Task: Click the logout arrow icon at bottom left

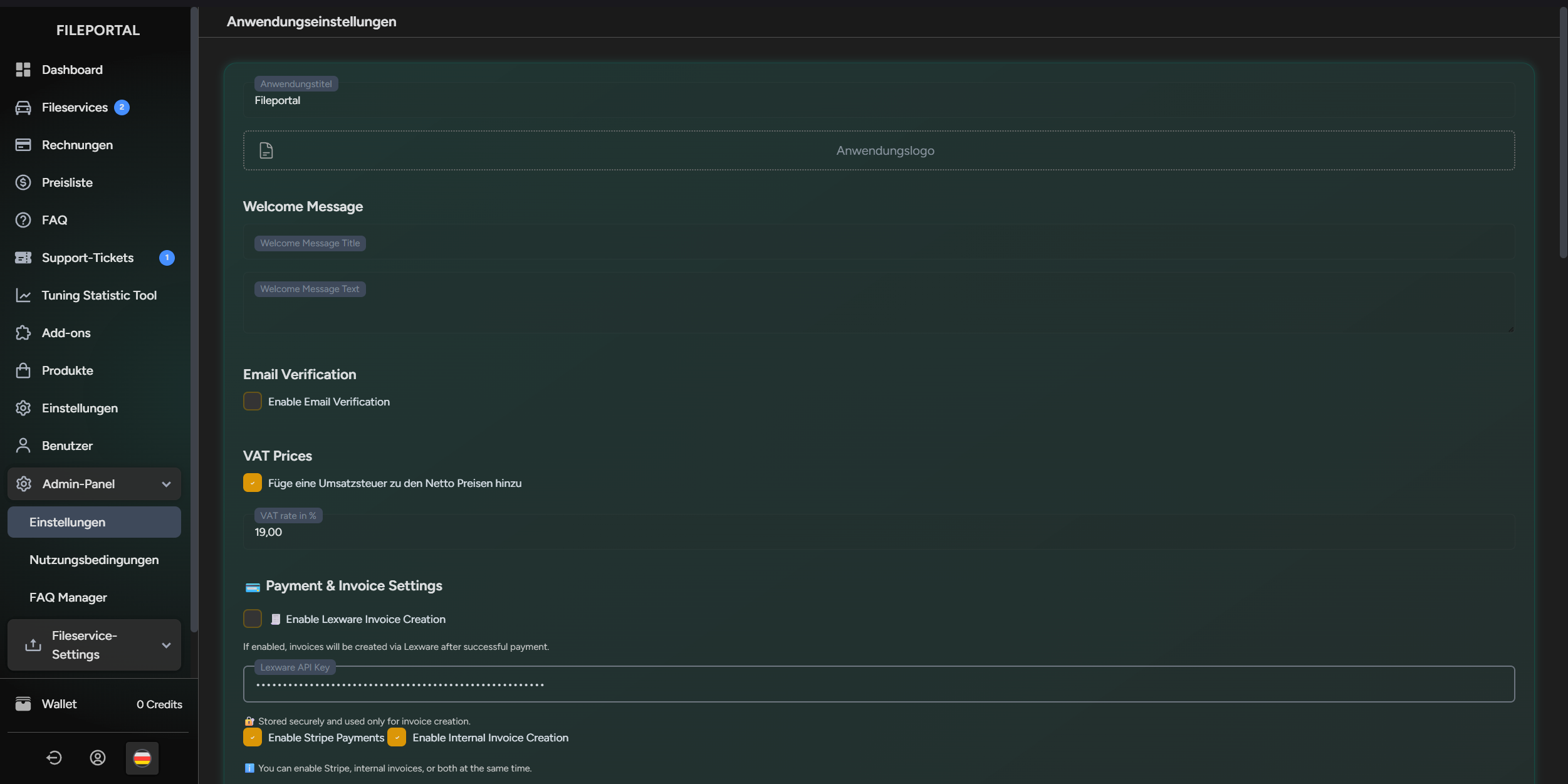Action: coord(54,758)
